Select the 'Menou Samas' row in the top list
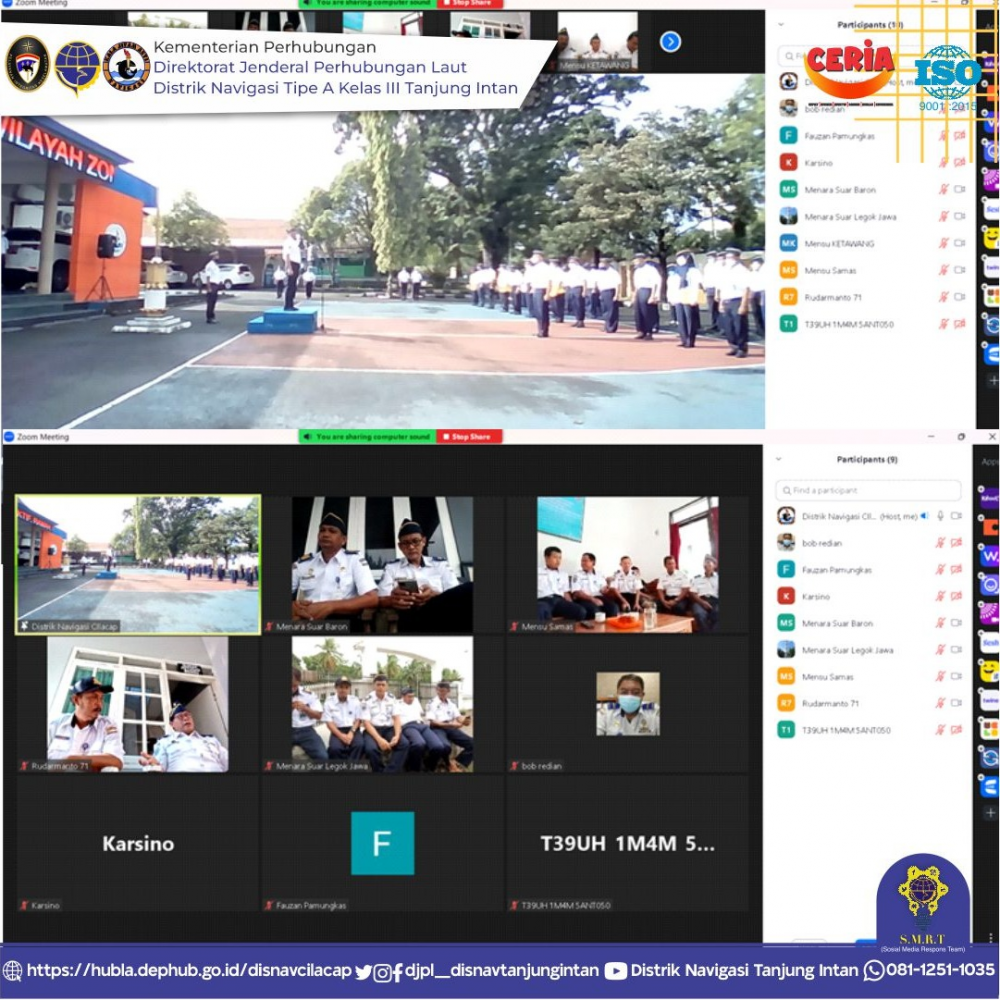The height and width of the screenshot is (1000, 1000). [871, 270]
